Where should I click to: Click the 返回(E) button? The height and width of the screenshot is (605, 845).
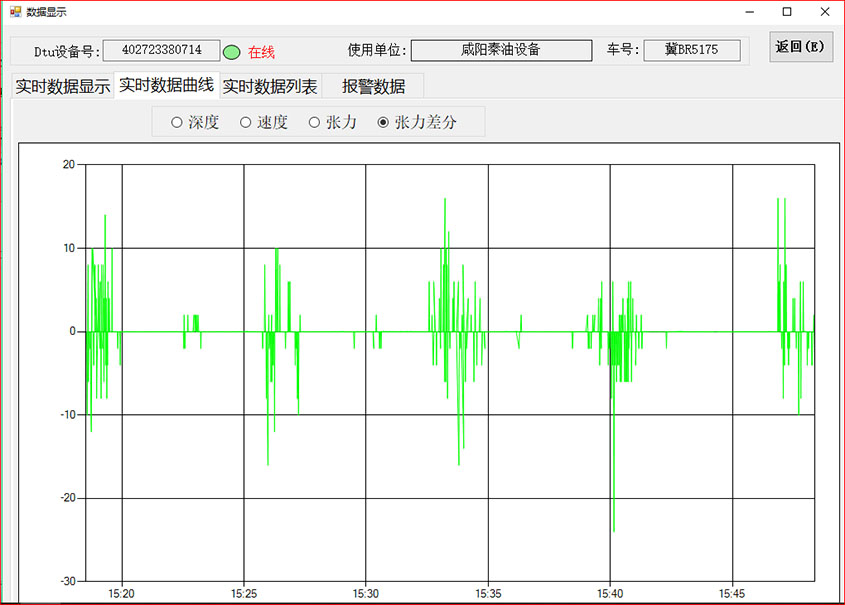(803, 49)
